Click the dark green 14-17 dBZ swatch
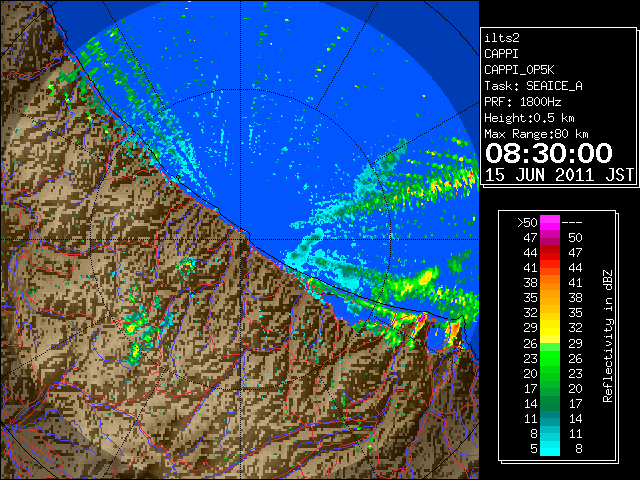 click(550, 403)
